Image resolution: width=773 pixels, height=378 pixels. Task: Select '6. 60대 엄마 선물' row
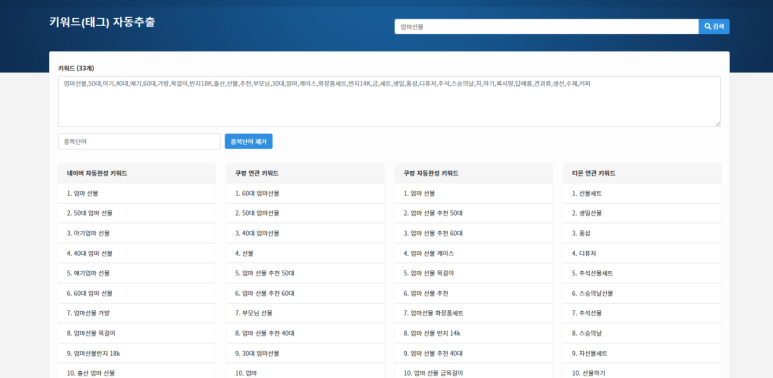coord(137,293)
